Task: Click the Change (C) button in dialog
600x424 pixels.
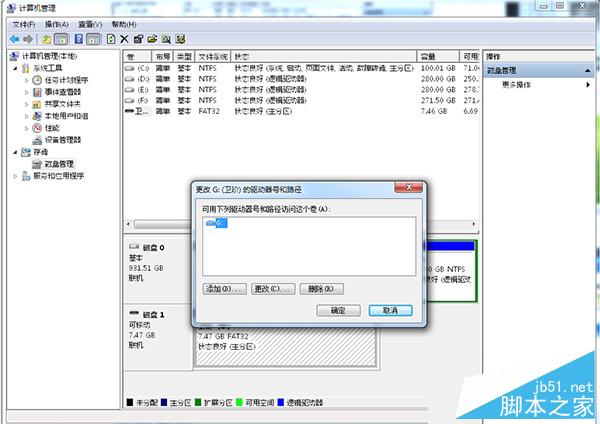Action: click(x=273, y=289)
